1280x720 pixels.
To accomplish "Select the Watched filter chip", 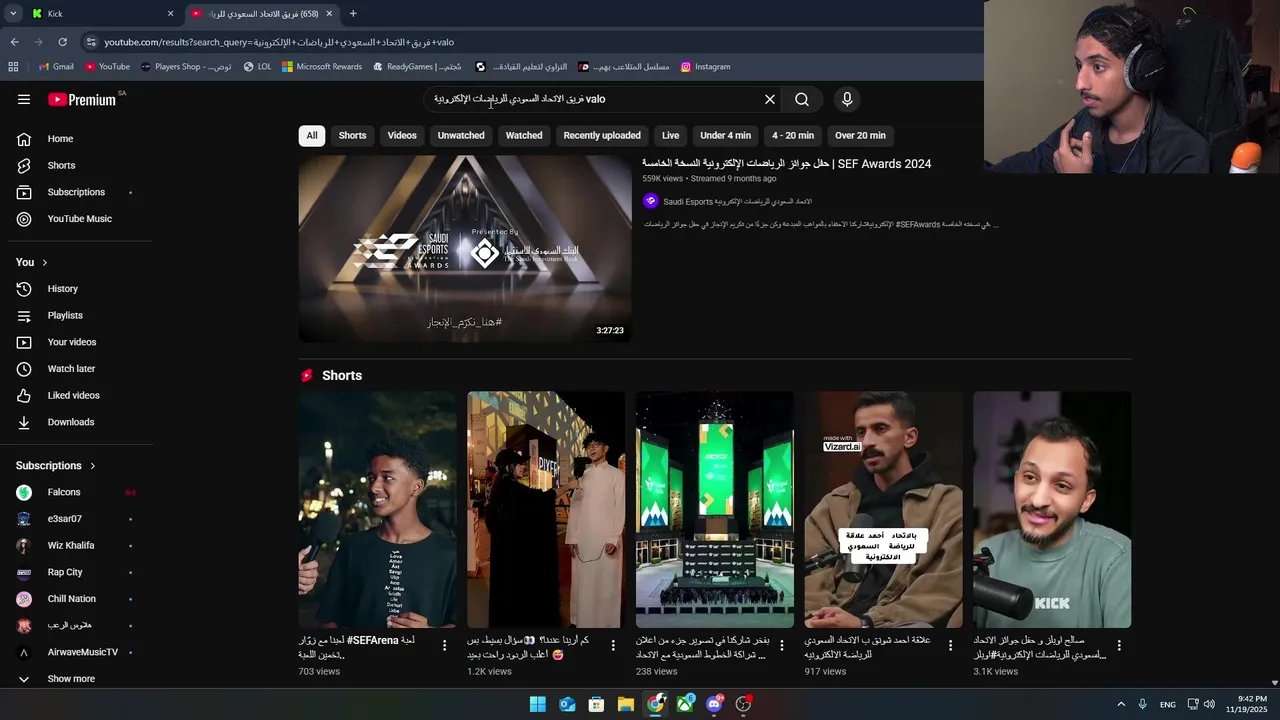I will pyautogui.click(x=524, y=135).
